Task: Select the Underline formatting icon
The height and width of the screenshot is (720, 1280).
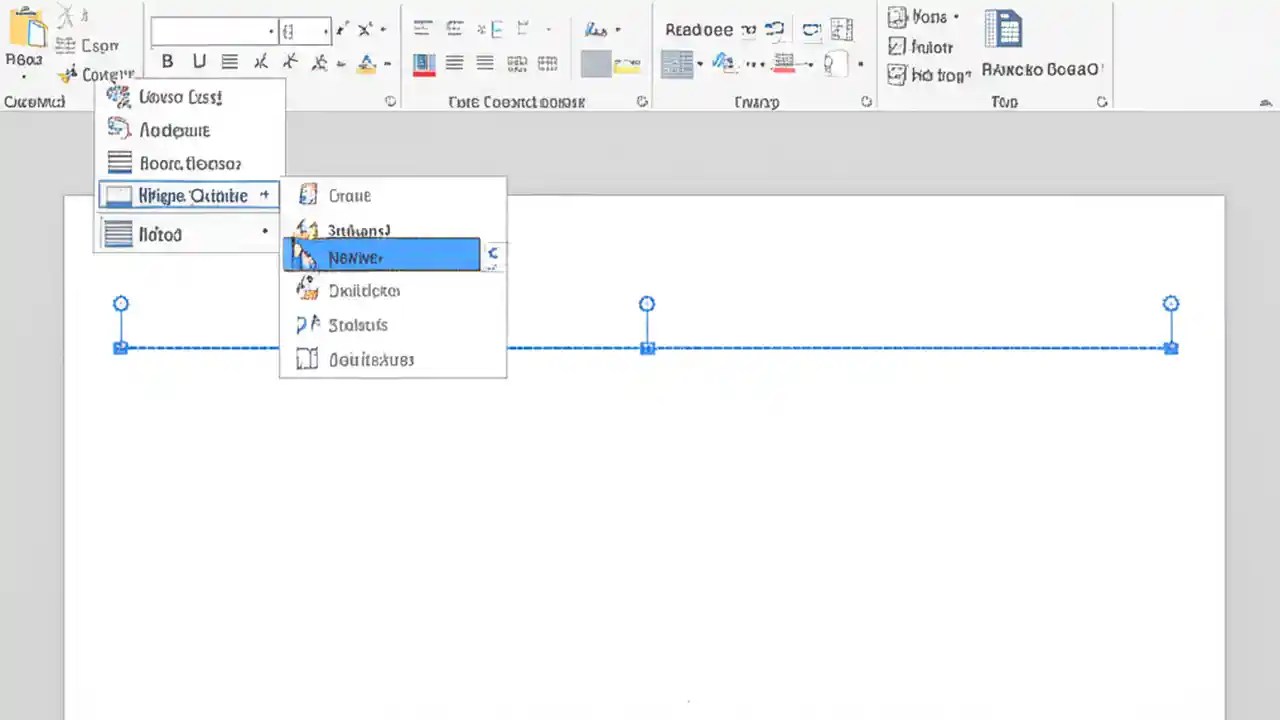Action: pyautogui.click(x=199, y=62)
